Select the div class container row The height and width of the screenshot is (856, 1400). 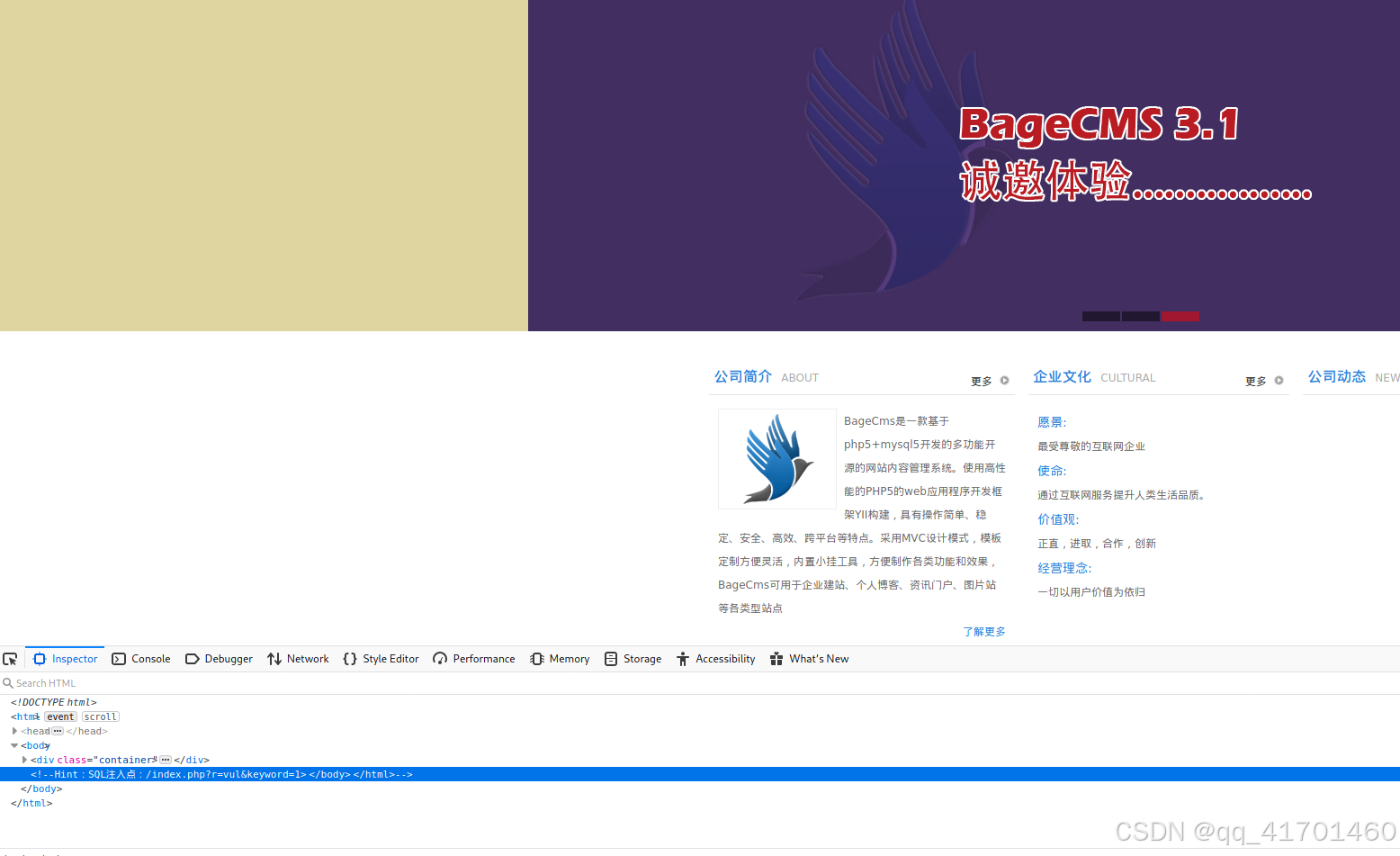700,760
